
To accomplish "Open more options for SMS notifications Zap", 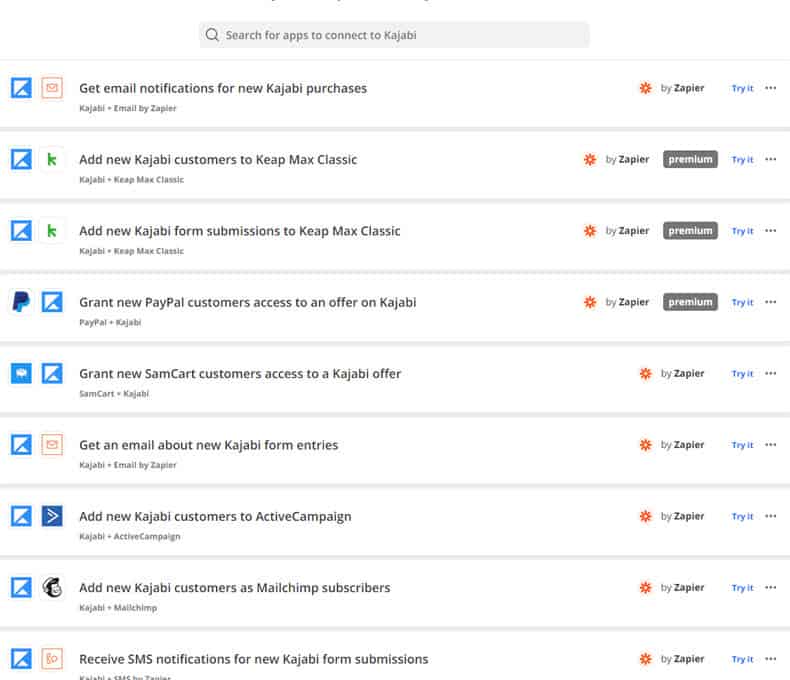I will [x=770, y=659].
